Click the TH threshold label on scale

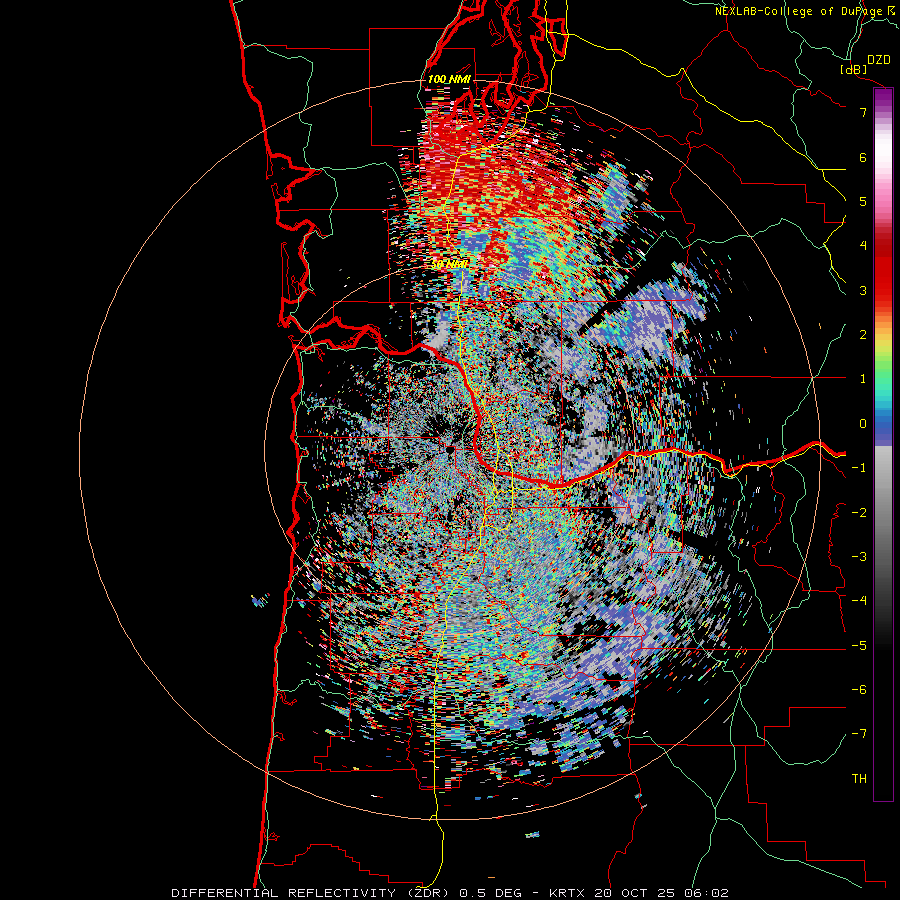859,779
